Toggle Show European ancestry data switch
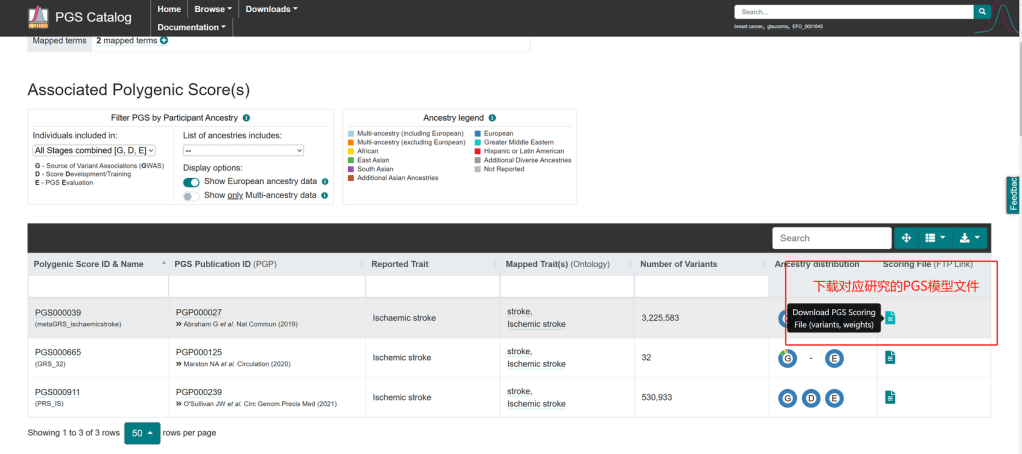This screenshot has height=454, width=1022. [191, 182]
